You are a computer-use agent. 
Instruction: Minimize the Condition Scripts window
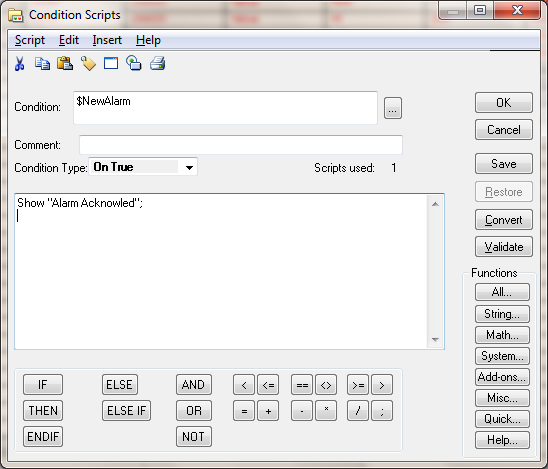click(453, 10)
